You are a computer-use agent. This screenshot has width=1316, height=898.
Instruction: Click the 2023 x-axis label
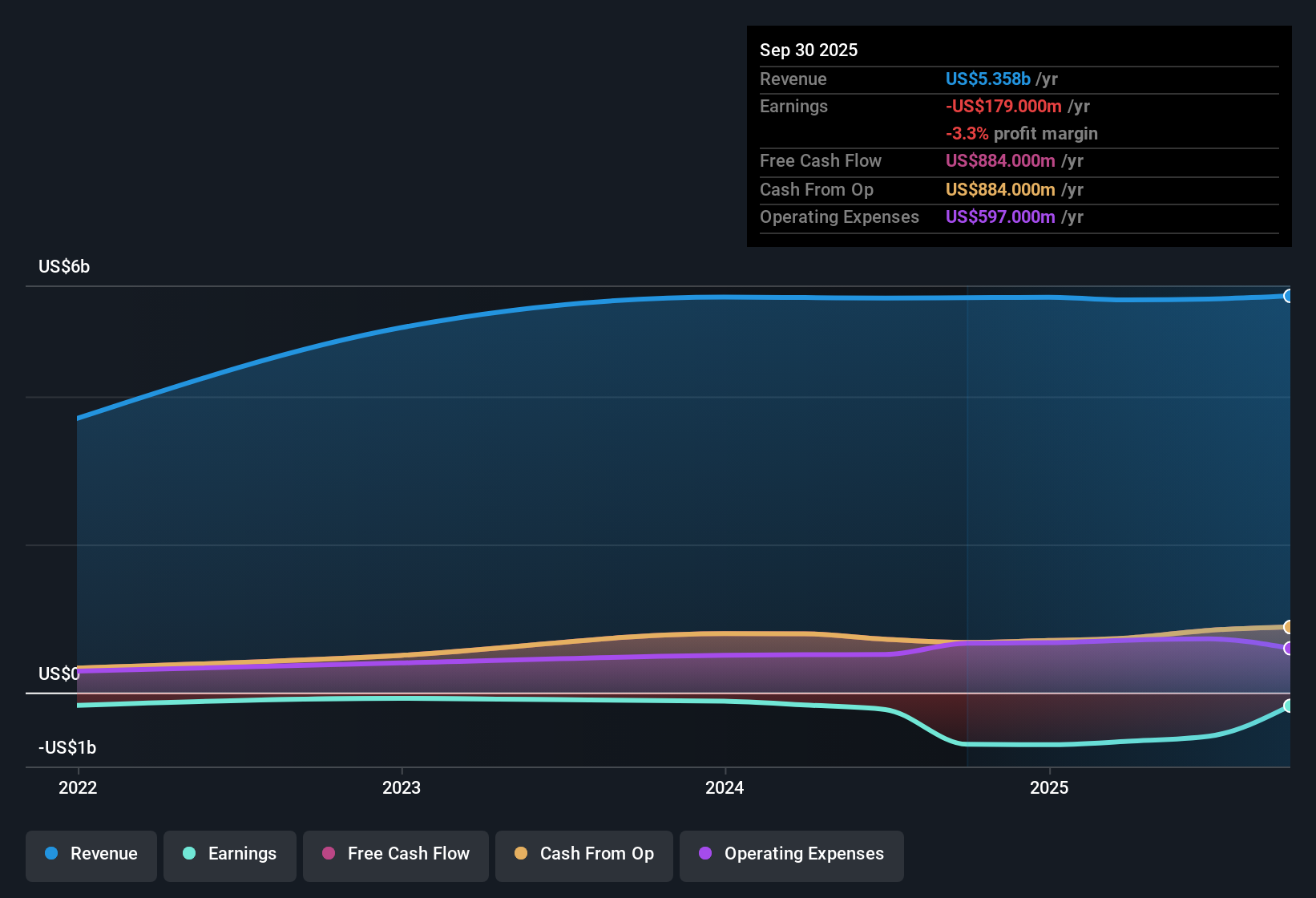(402, 787)
